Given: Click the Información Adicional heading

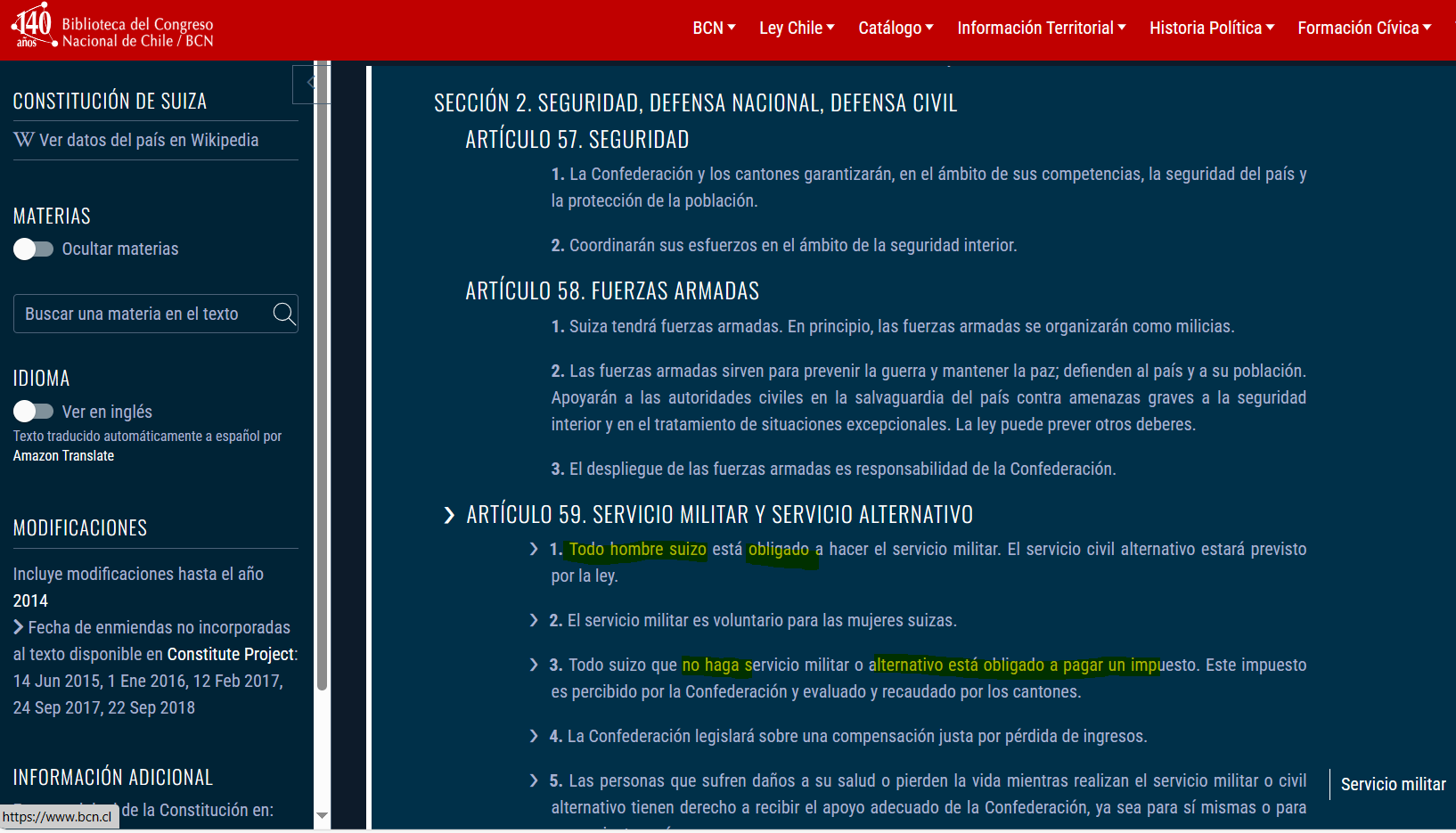Looking at the screenshot, I should click(x=113, y=778).
